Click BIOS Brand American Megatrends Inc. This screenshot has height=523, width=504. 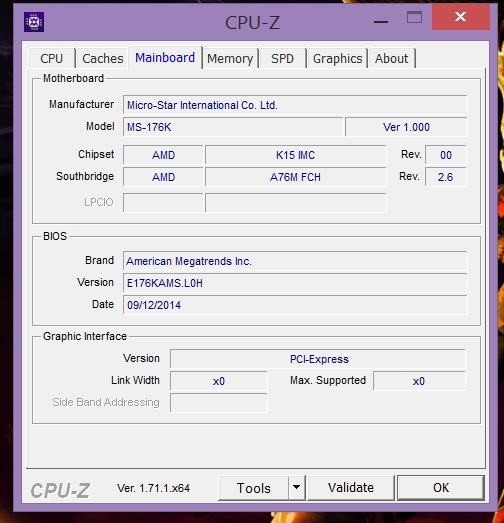(x=295, y=261)
